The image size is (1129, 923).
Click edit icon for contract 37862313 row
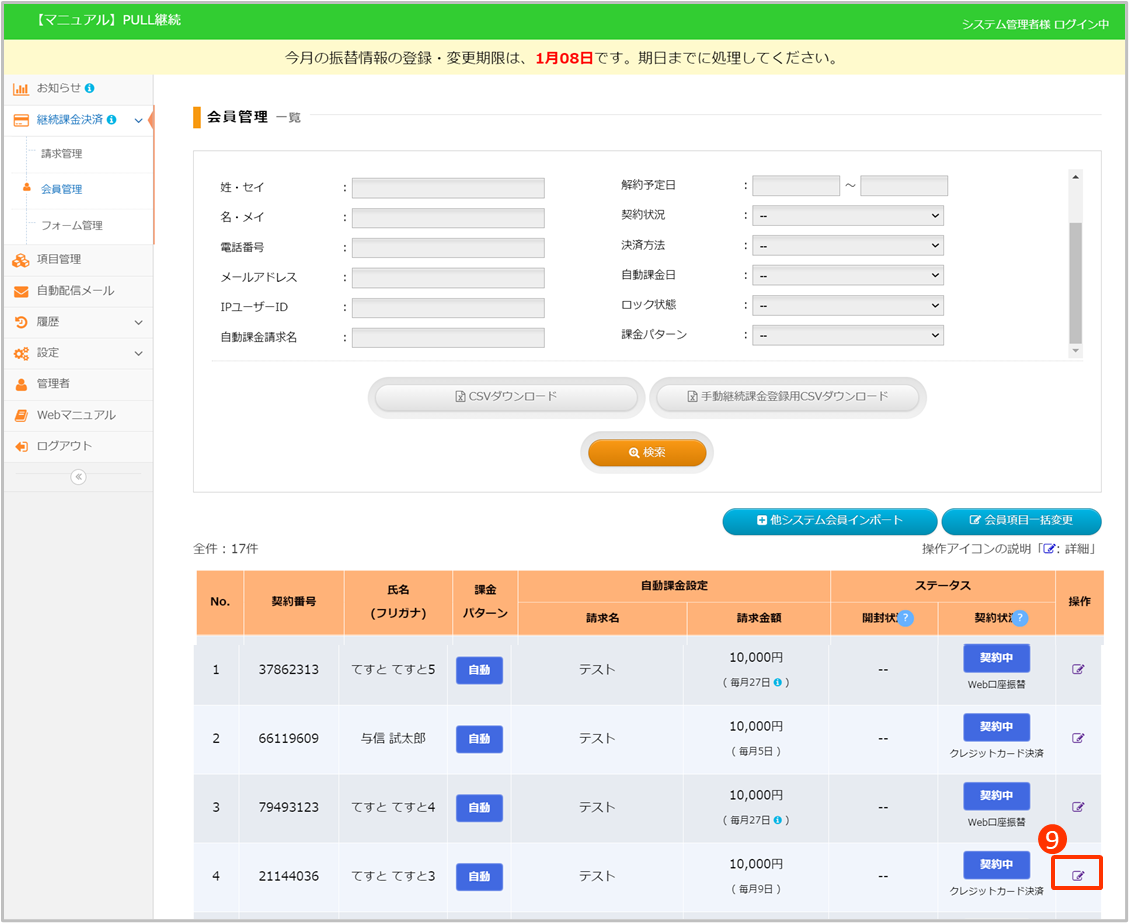(x=1078, y=669)
